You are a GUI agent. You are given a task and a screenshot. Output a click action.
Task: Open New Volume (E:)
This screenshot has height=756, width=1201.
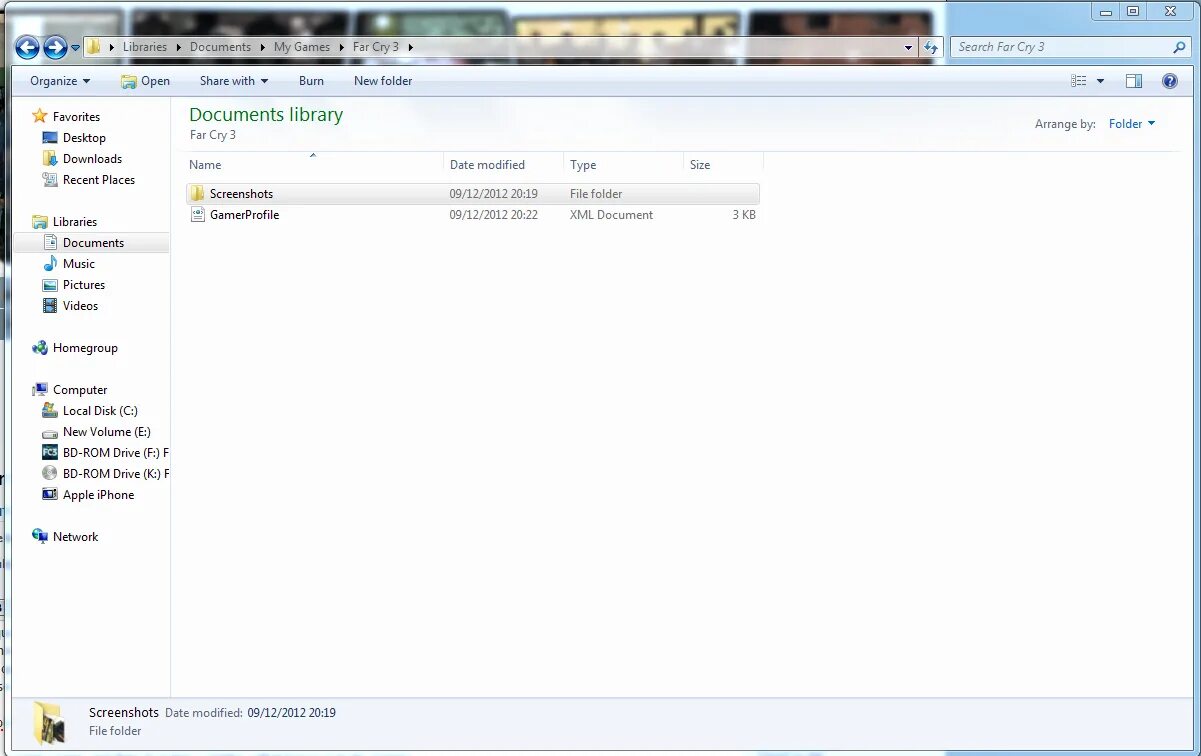coord(106,432)
